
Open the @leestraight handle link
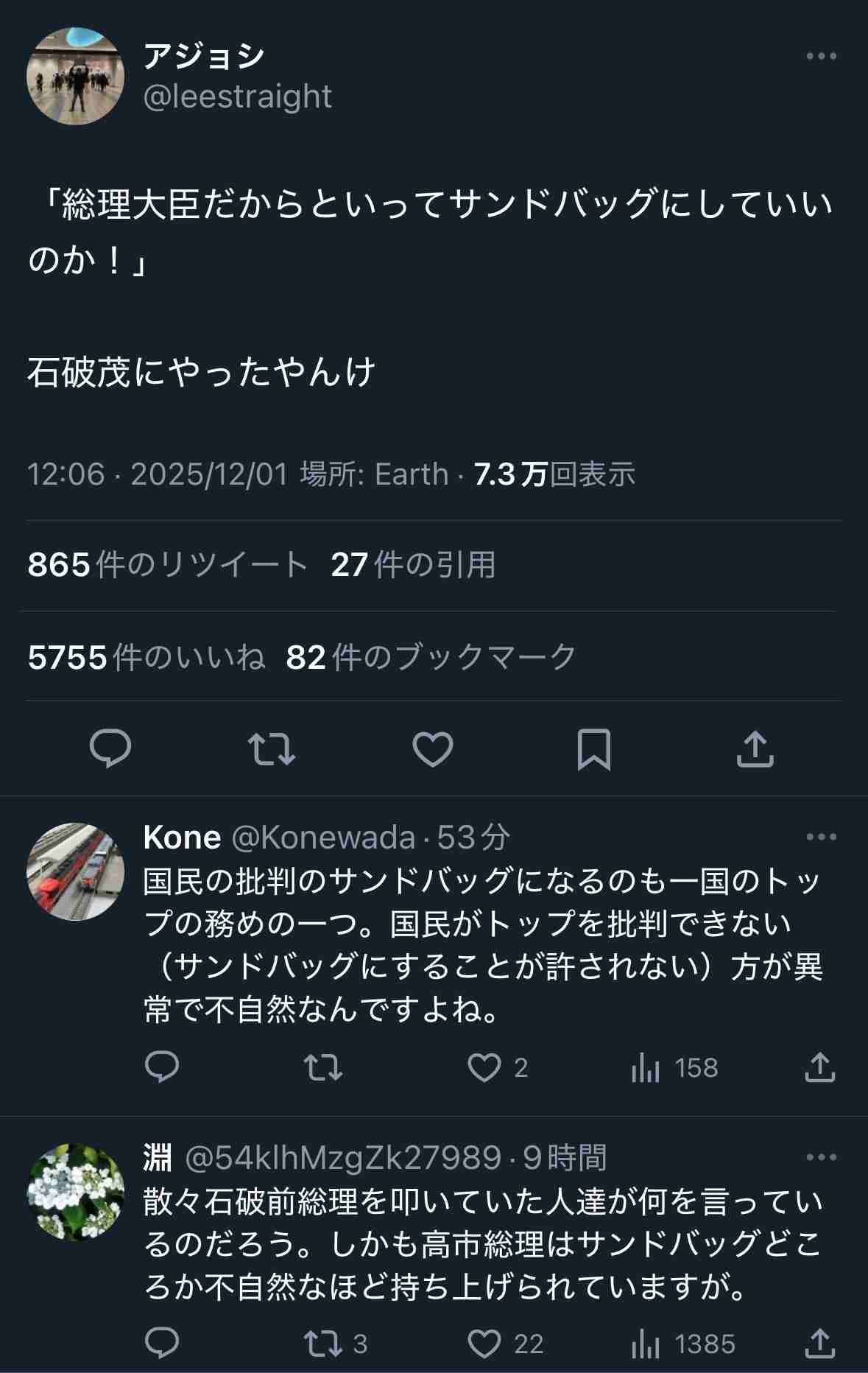[x=237, y=96]
